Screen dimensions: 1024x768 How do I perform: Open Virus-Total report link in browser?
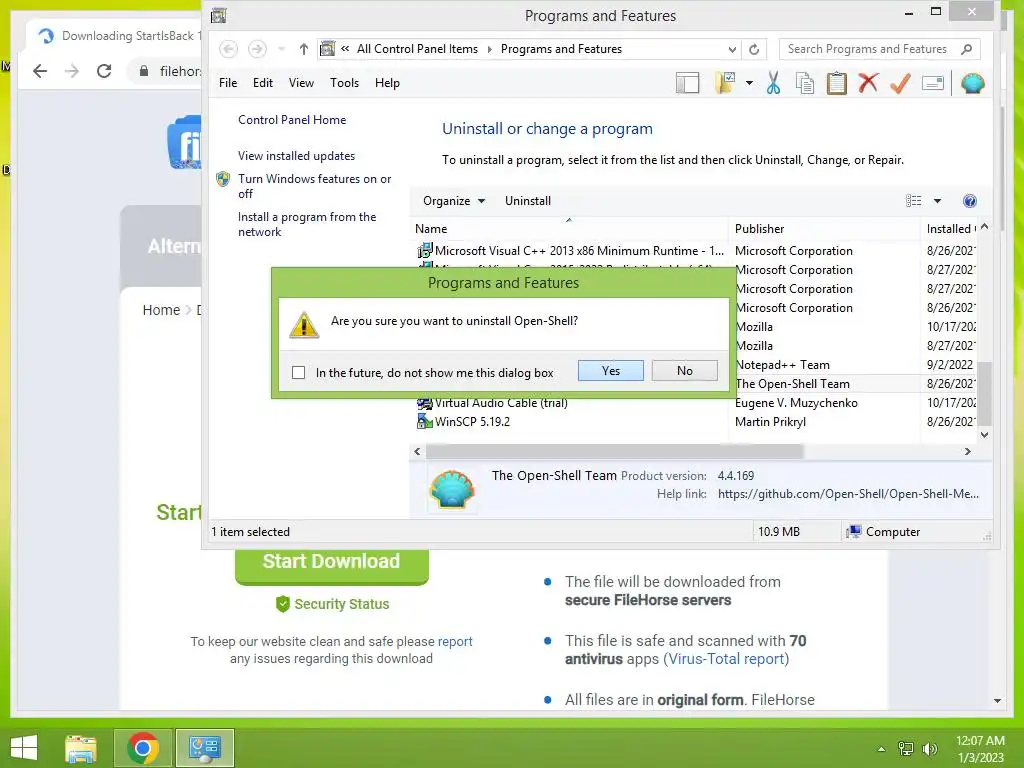coord(726,659)
